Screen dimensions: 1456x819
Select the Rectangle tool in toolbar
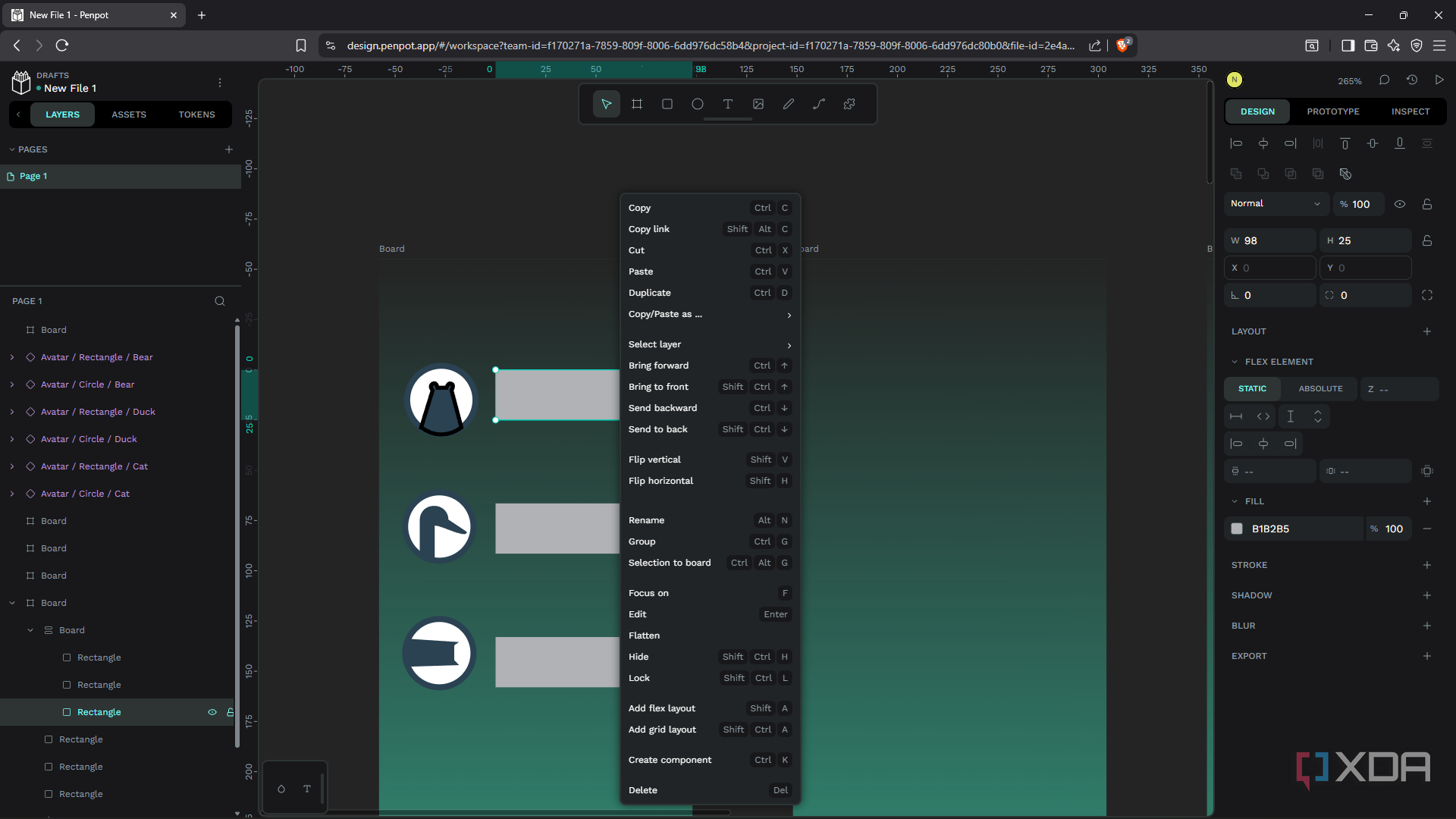tap(667, 104)
